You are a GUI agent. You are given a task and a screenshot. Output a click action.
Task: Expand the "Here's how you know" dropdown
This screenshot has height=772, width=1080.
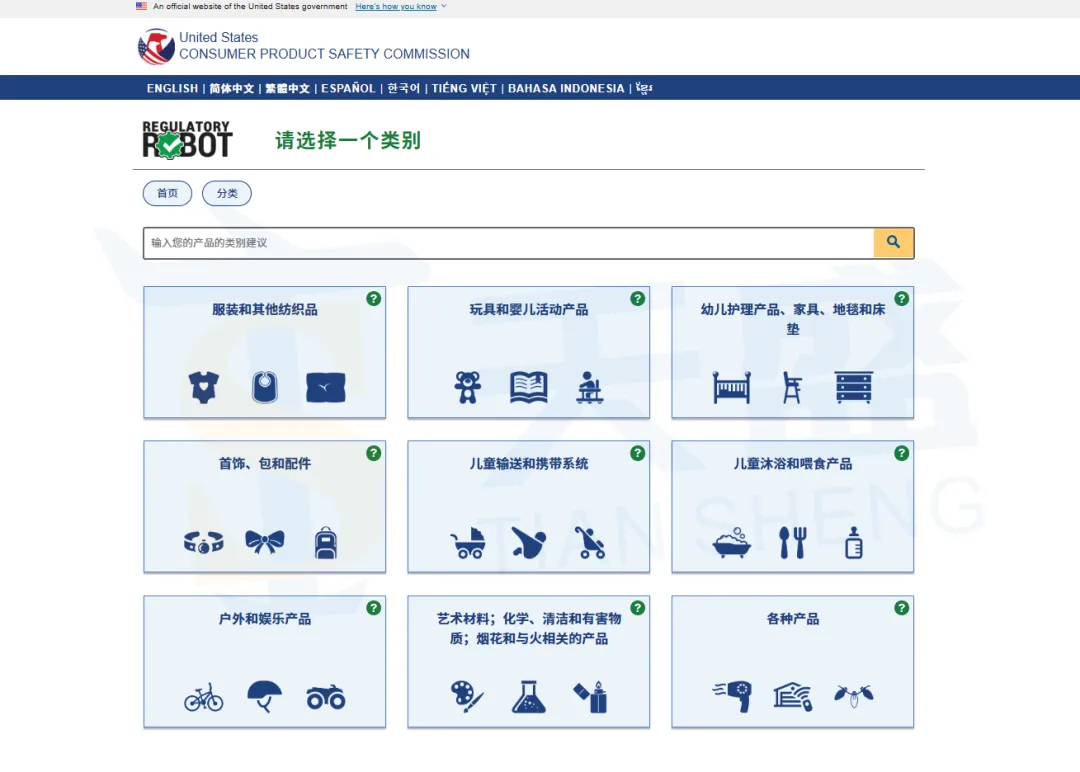(401, 6)
